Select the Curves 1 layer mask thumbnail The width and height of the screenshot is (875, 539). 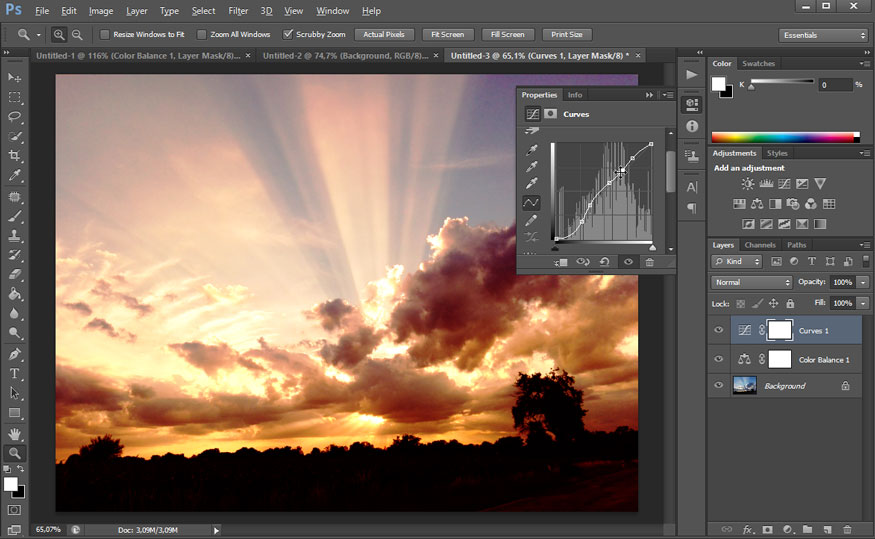click(x=779, y=330)
